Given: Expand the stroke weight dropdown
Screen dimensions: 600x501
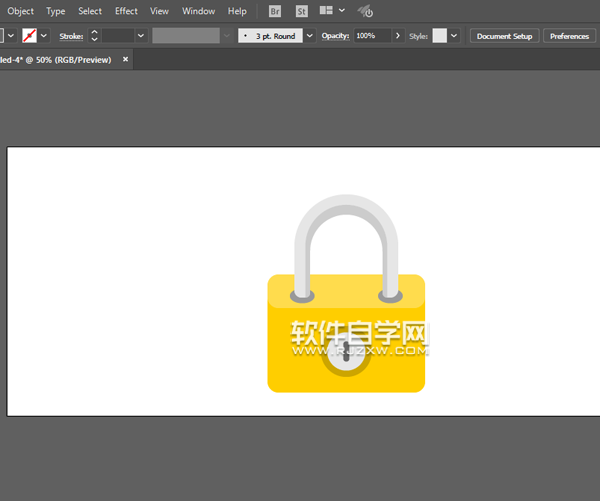Looking at the screenshot, I should (x=140, y=36).
